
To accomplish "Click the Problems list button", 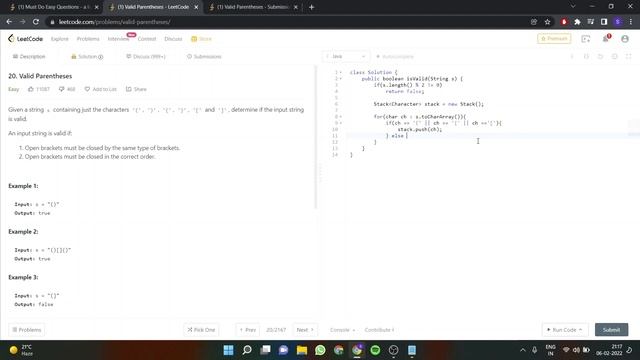I will tap(27, 330).
